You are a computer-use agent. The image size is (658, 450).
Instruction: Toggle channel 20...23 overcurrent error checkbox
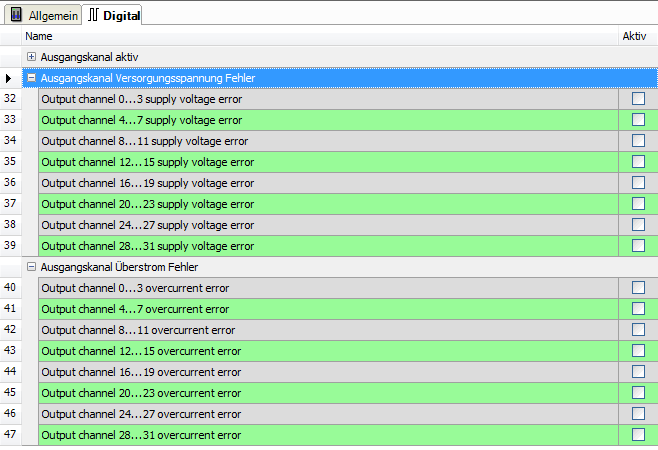coord(638,392)
